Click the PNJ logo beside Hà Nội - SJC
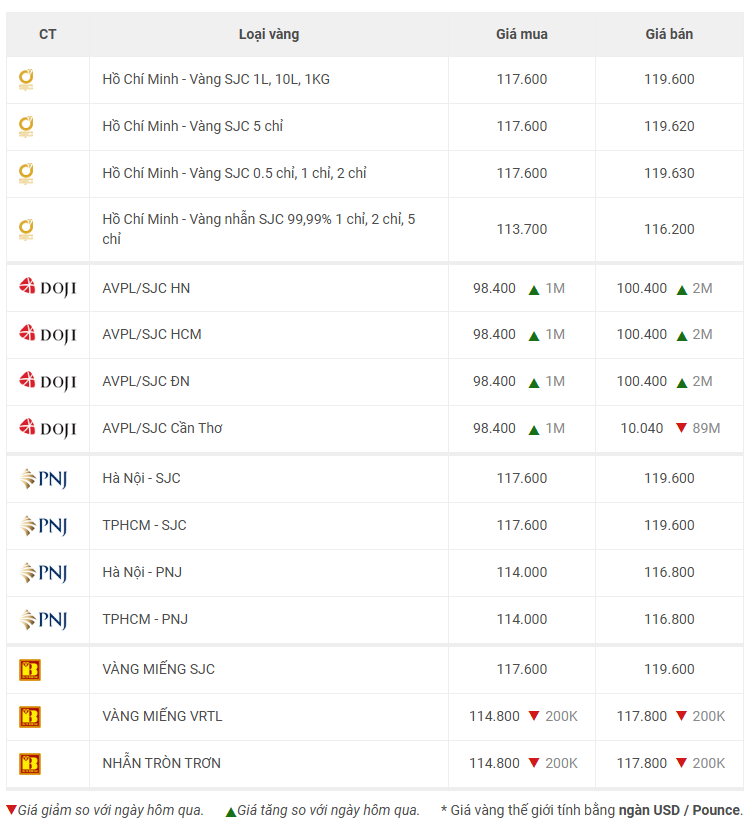Screen dimensions: 756x831 [x=43, y=479]
